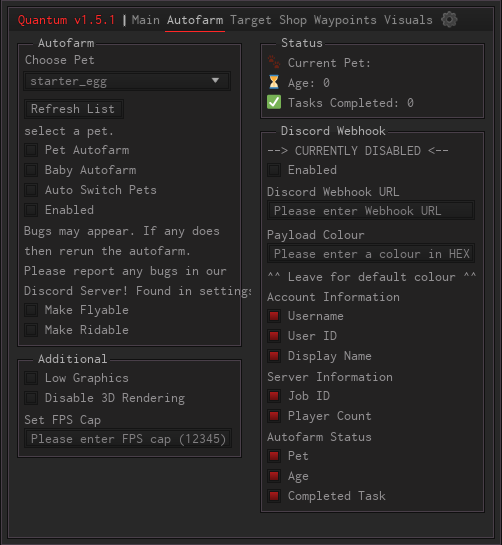Open the Choose Pet combo box
The width and height of the screenshot is (502, 545).
point(127,81)
